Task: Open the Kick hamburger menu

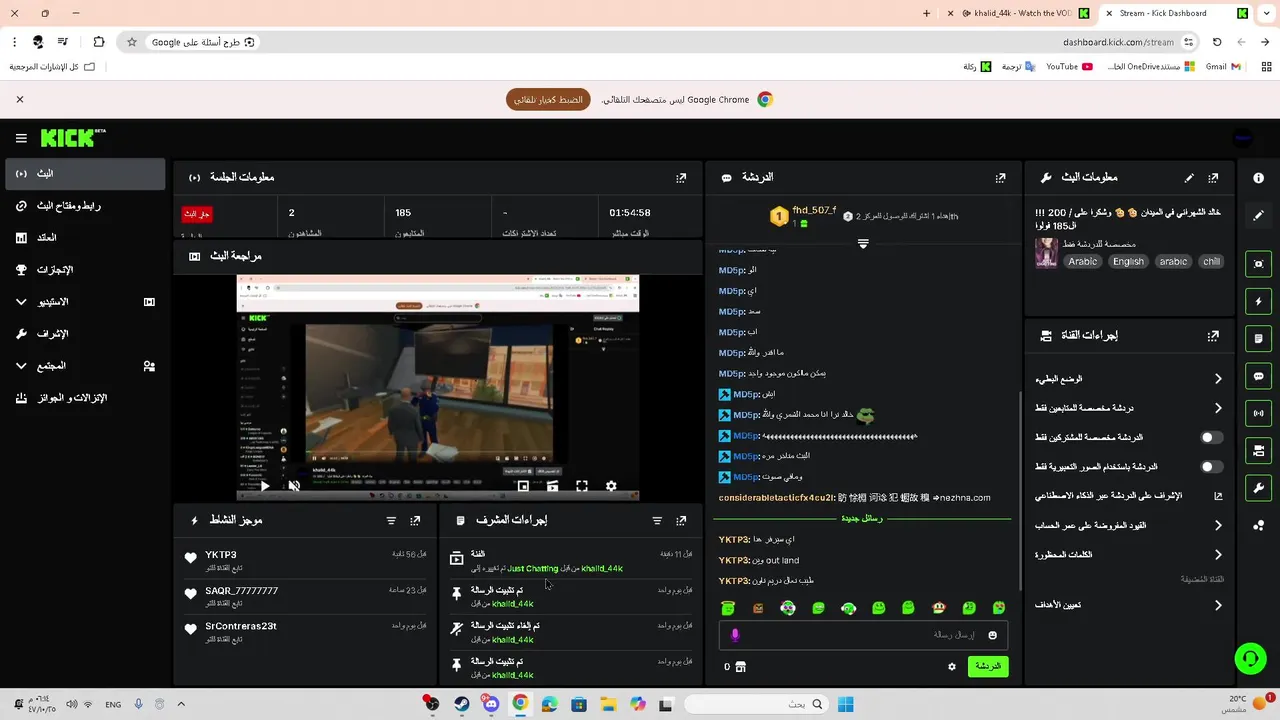Action: click(x=21, y=138)
